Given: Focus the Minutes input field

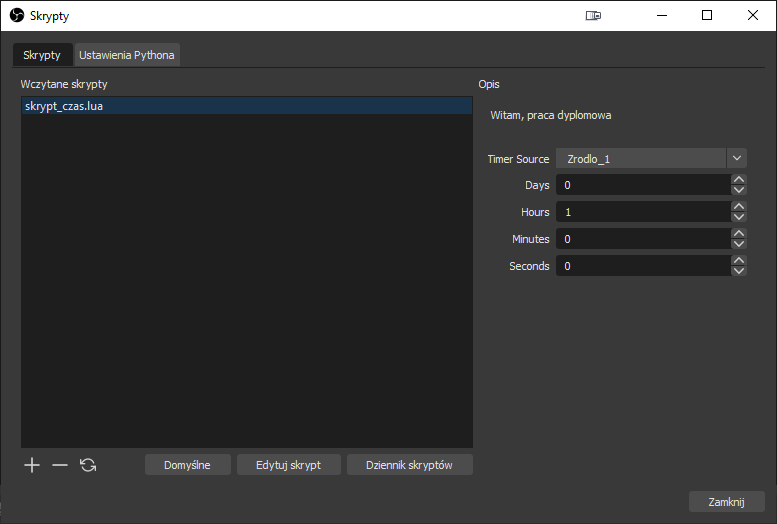Looking at the screenshot, I should point(643,239).
